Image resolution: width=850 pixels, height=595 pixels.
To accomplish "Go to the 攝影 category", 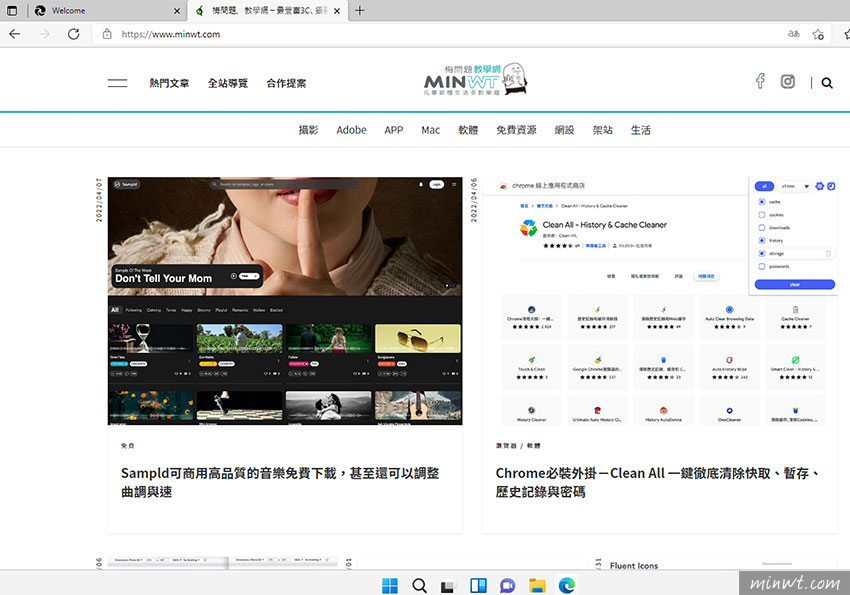I will coord(308,130).
